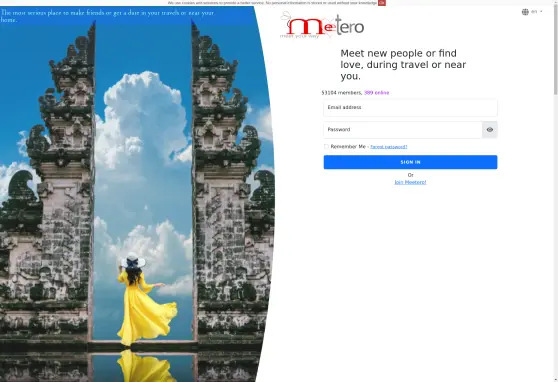The image size is (558, 382).
Task: Click the 'Meet new people or find love' heading
Action: tap(403, 65)
